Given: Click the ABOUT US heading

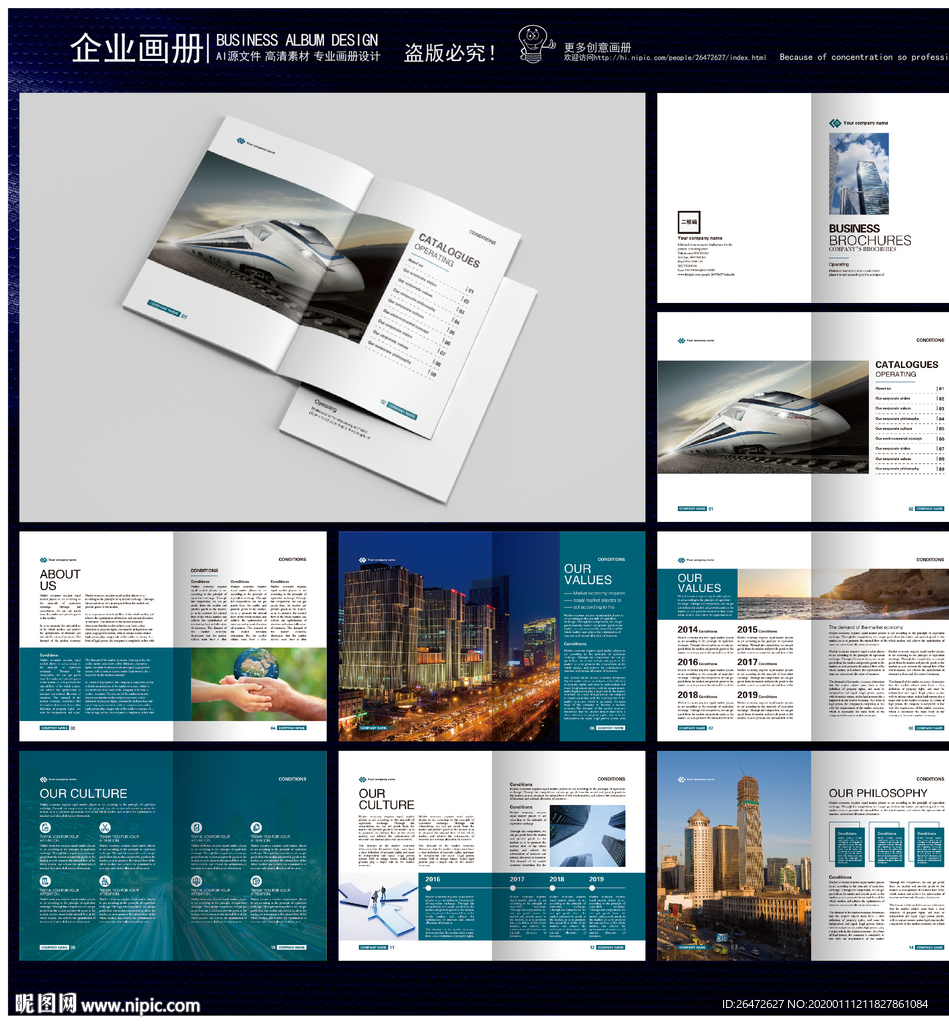Looking at the screenshot, I should [x=59, y=580].
